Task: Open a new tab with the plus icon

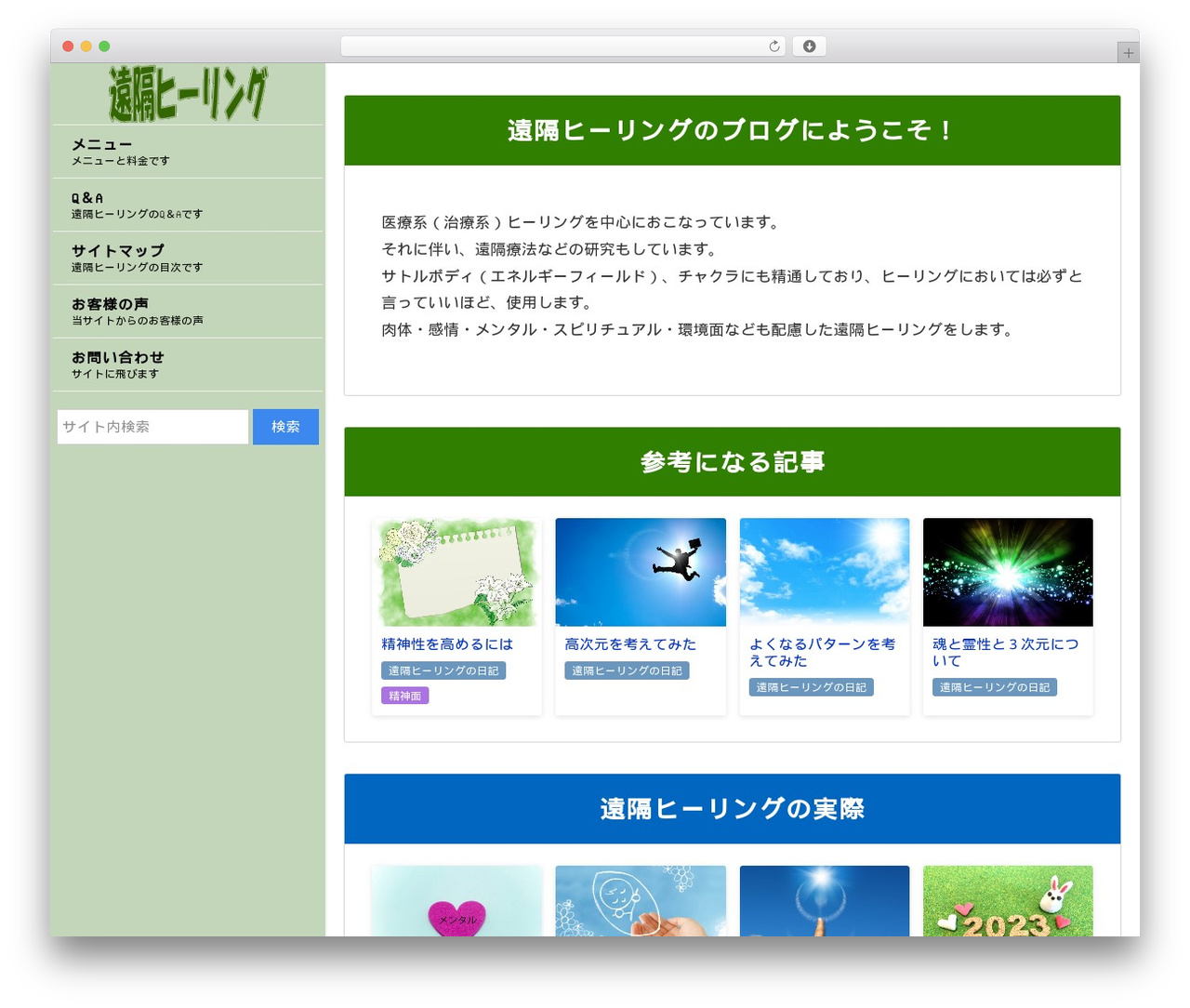Action: pyautogui.click(x=1128, y=53)
